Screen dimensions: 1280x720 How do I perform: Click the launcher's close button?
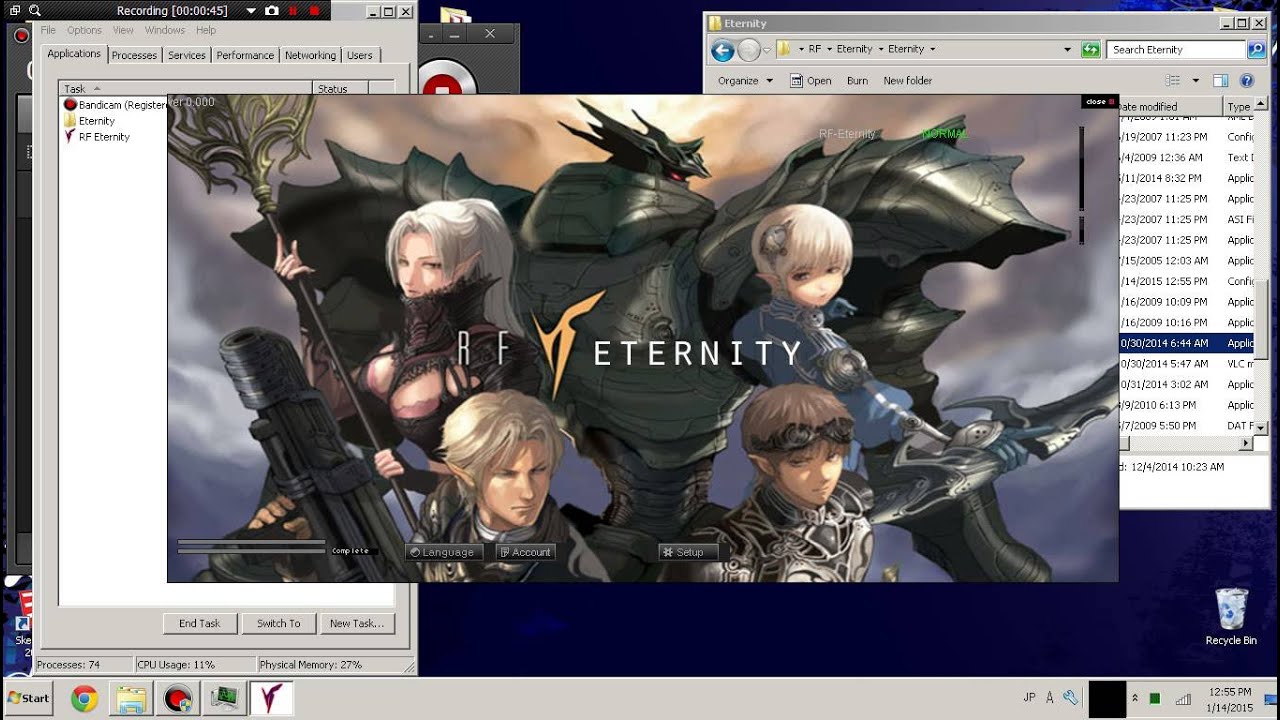tap(1099, 102)
